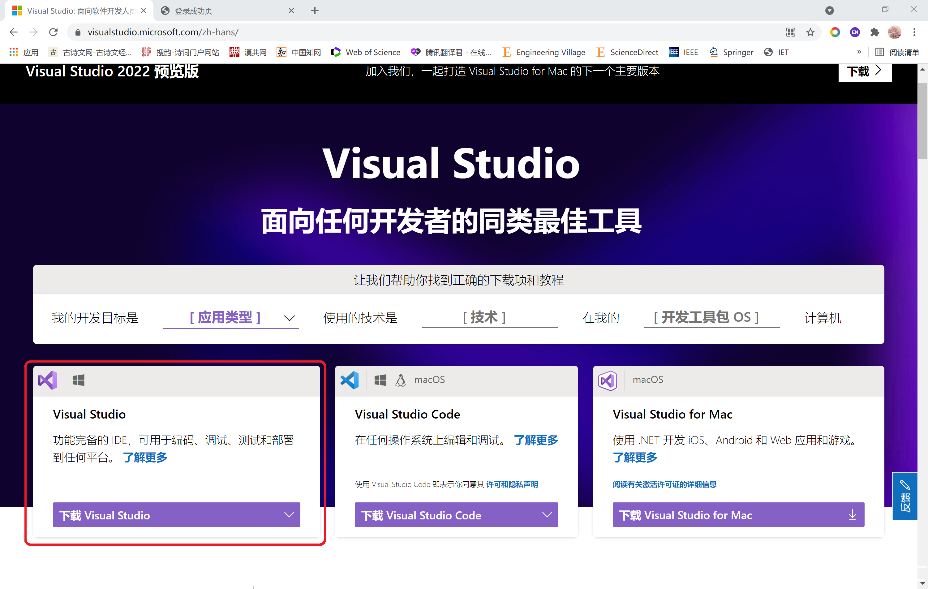Viewport: 928px width, 589px height.
Task: Open the Springer bookmark
Action: click(731, 52)
